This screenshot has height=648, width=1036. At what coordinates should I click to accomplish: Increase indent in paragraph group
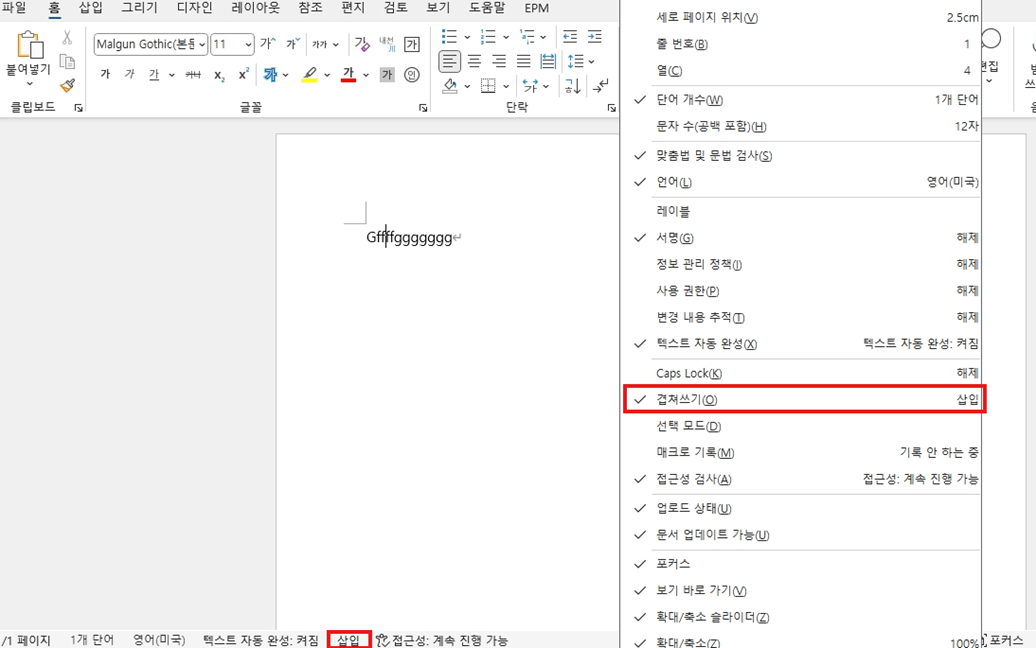coord(595,36)
